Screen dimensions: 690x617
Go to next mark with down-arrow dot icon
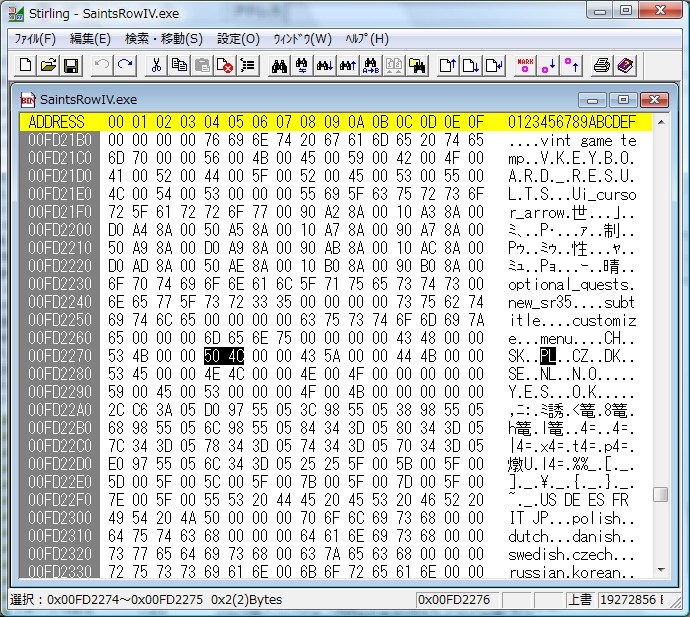548,66
